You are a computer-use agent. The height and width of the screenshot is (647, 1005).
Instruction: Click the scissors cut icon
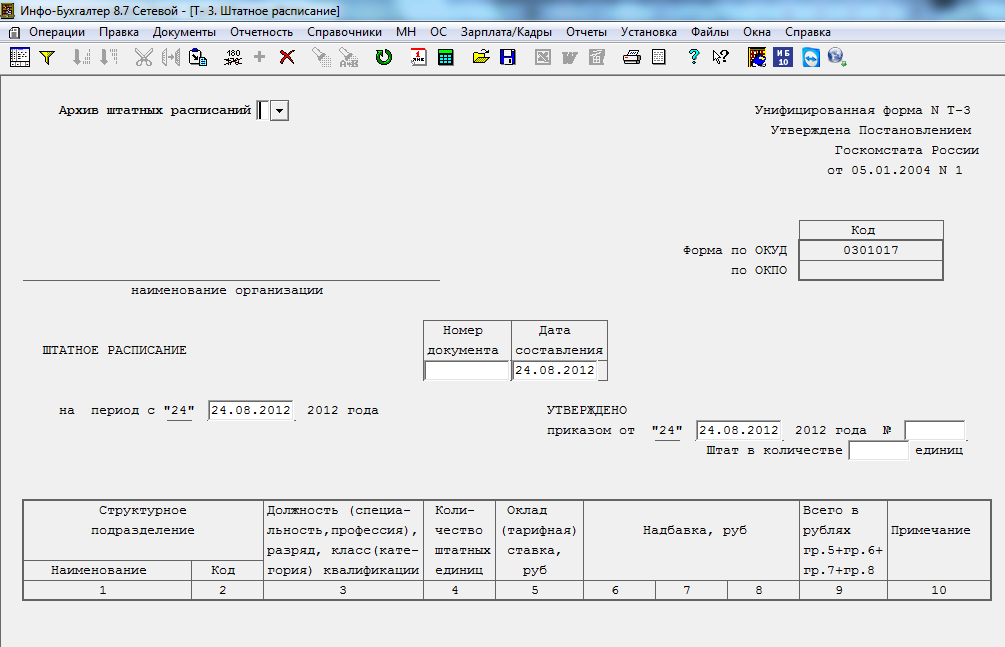[x=144, y=58]
